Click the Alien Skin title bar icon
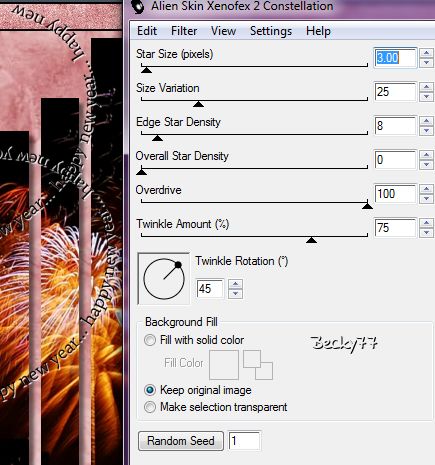 click(137, 6)
